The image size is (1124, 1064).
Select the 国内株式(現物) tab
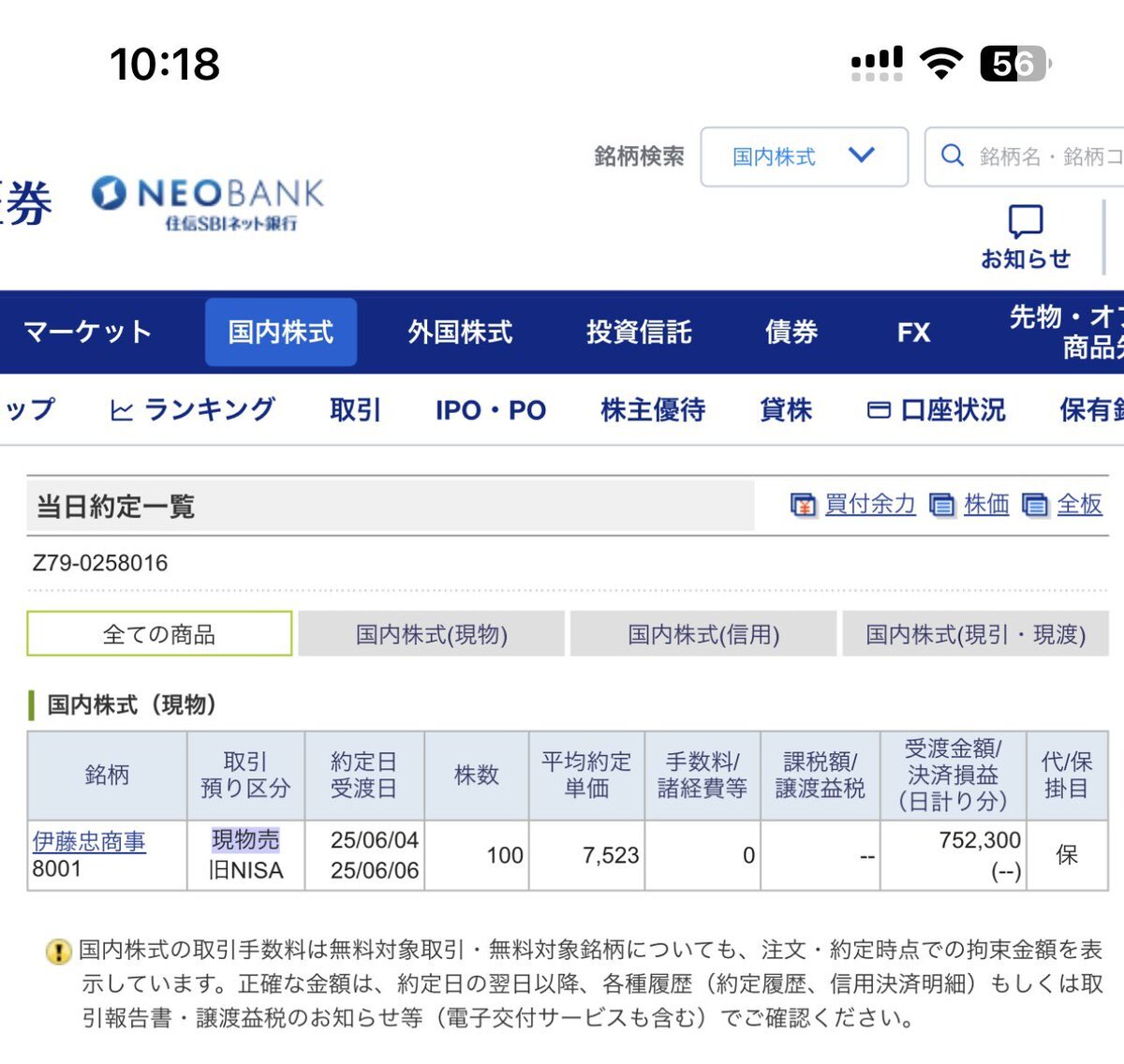[431, 634]
